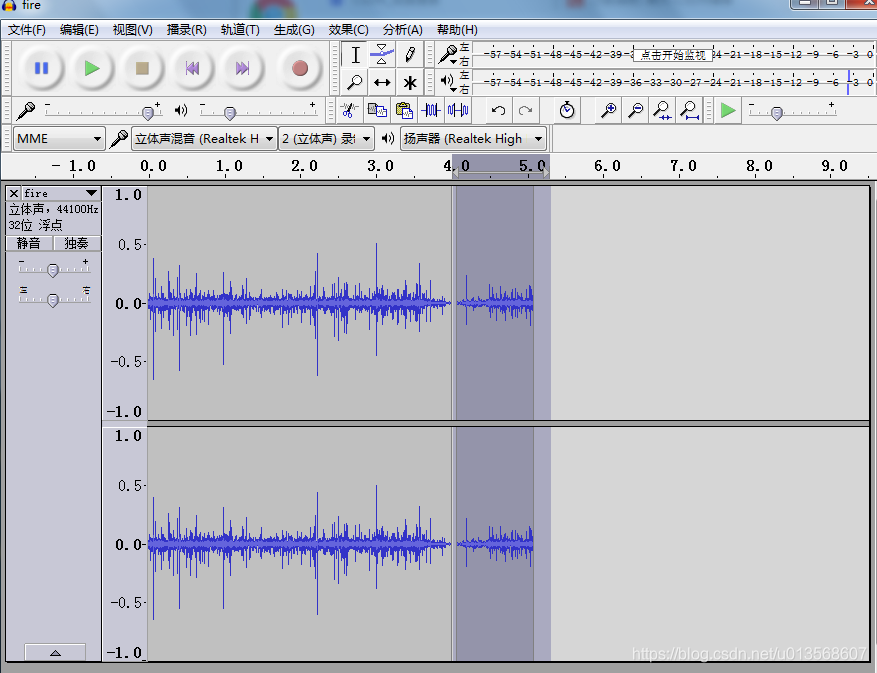The height and width of the screenshot is (673, 877).
Task: Fit the selection to the window width
Action: [x=662, y=110]
